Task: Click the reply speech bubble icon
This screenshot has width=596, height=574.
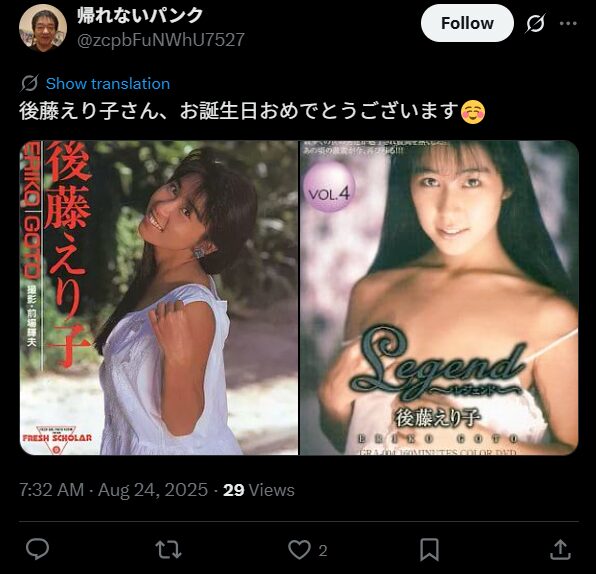Action: [x=37, y=549]
